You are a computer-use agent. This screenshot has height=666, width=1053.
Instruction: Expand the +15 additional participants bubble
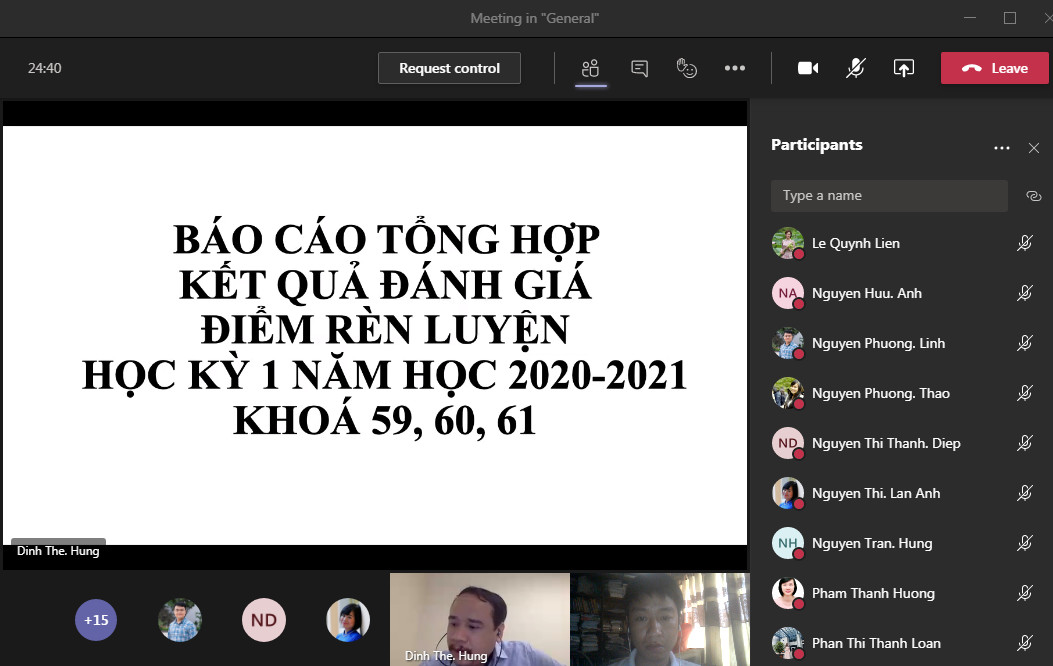click(96, 620)
